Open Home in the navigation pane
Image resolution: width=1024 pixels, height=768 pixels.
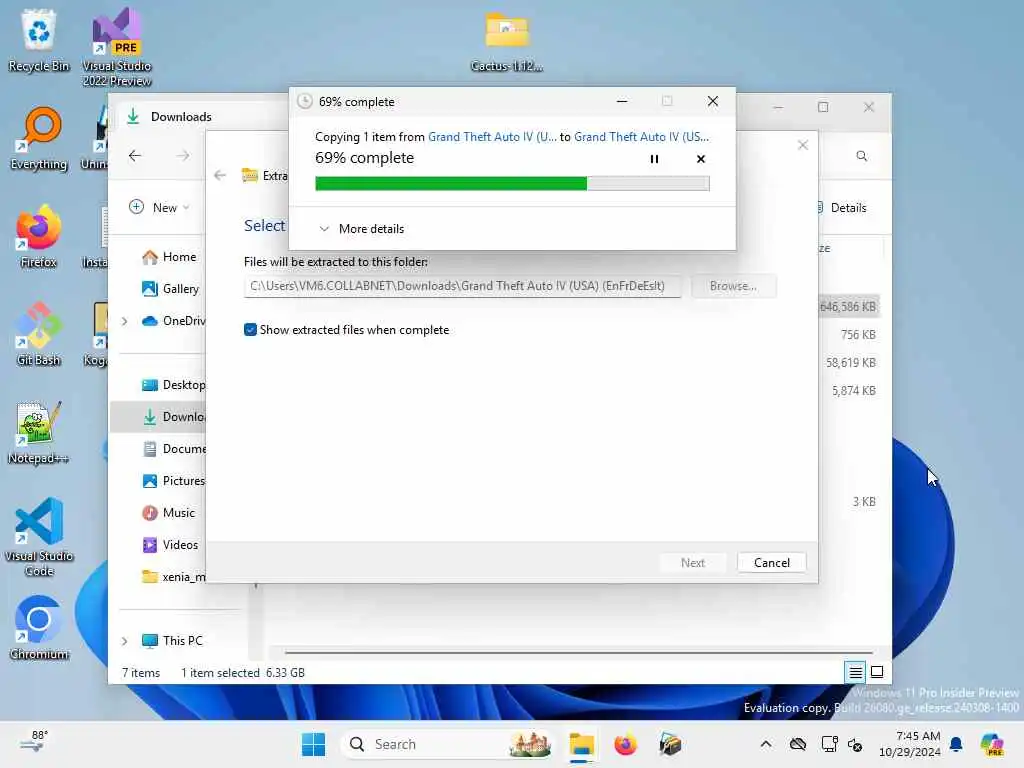tap(170, 257)
